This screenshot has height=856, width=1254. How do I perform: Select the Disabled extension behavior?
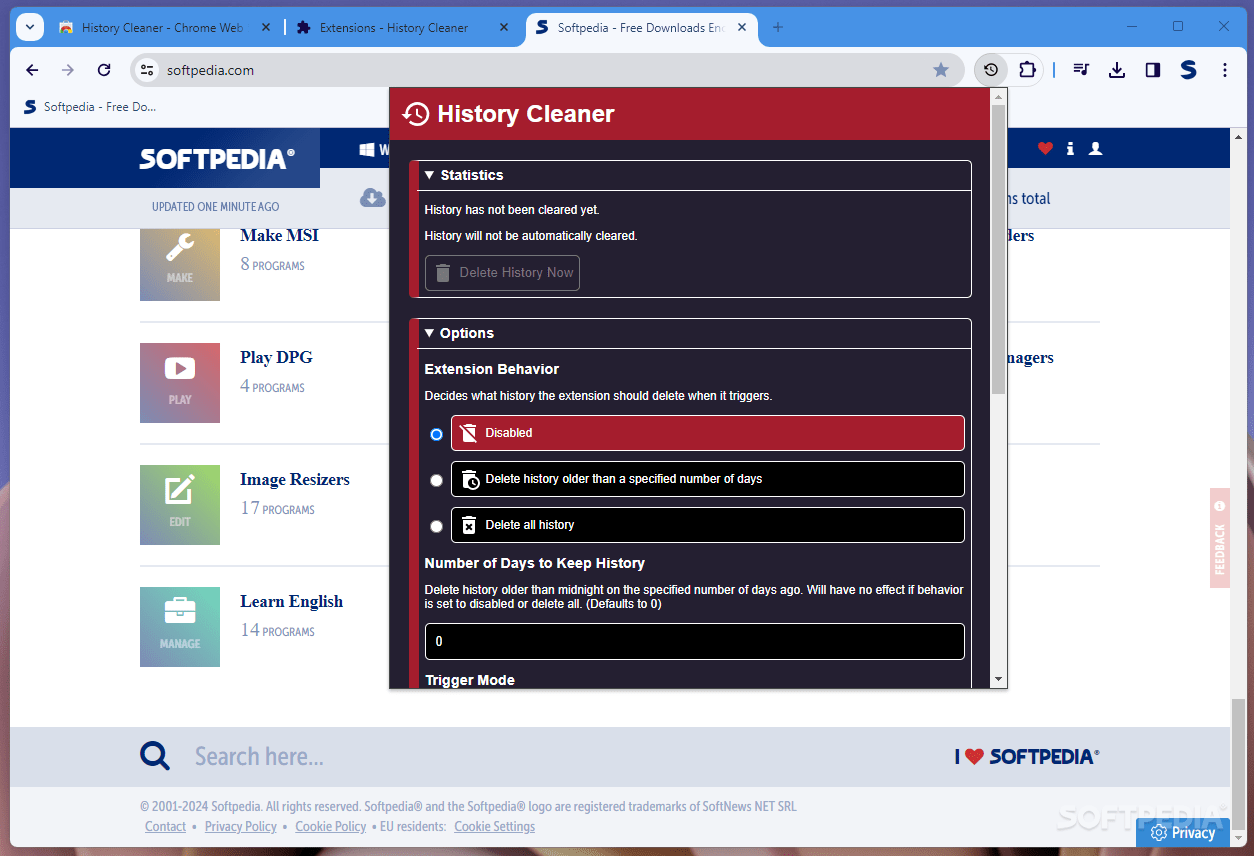(436, 434)
